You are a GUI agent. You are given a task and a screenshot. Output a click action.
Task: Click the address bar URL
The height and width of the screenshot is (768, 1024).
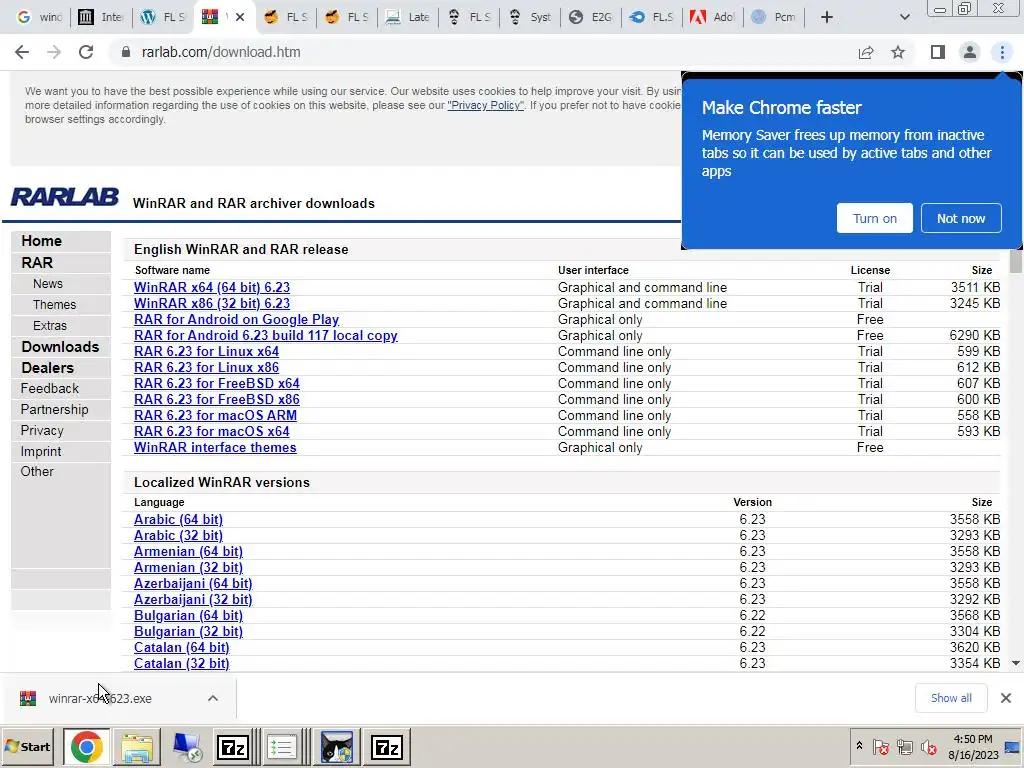pos(221,52)
